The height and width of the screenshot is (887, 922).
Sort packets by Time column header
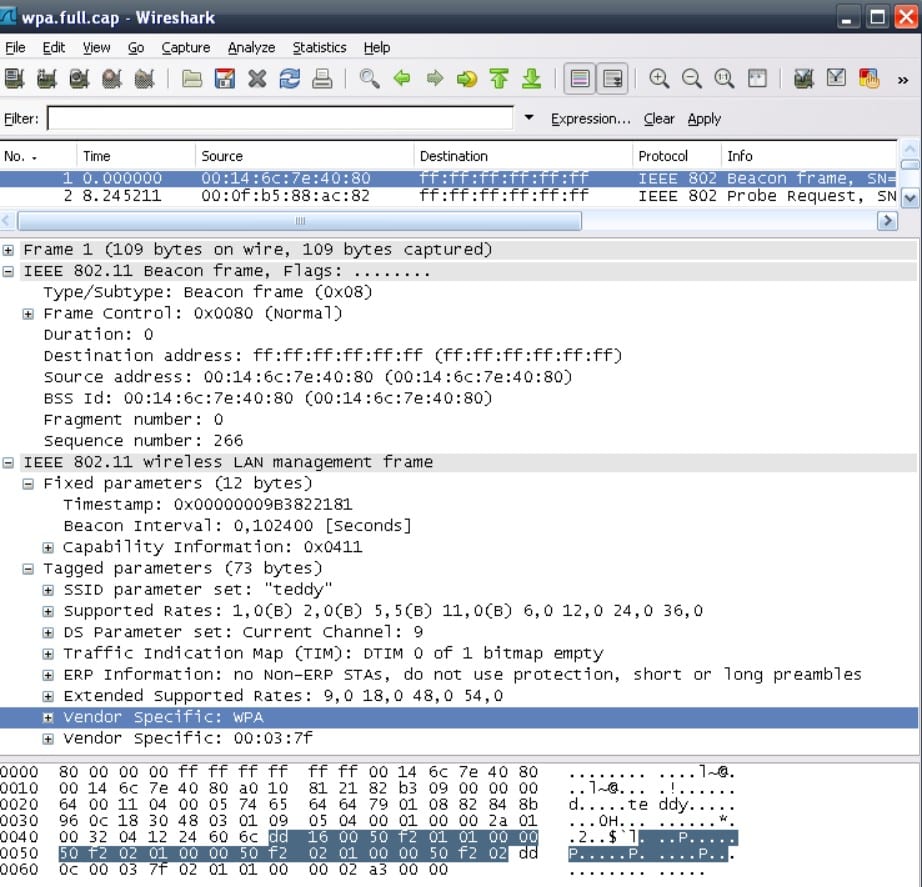(135, 156)
